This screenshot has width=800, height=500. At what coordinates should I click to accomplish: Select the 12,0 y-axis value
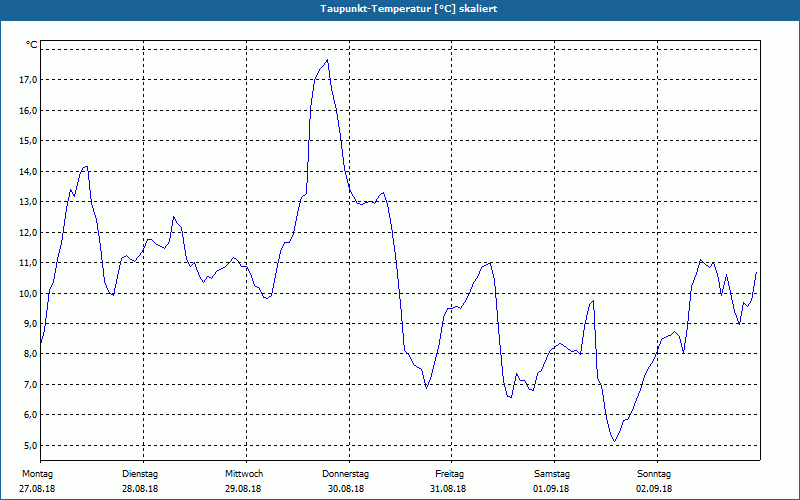click(x=29, y=232)
